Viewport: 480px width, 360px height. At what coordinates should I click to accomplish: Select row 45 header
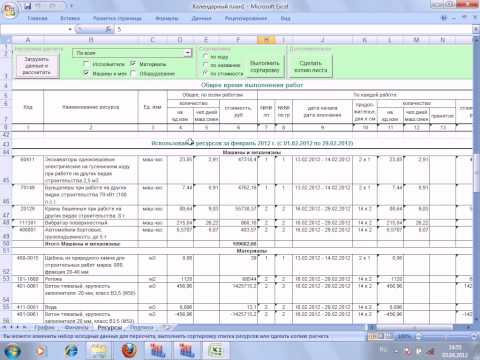[6, 170]
